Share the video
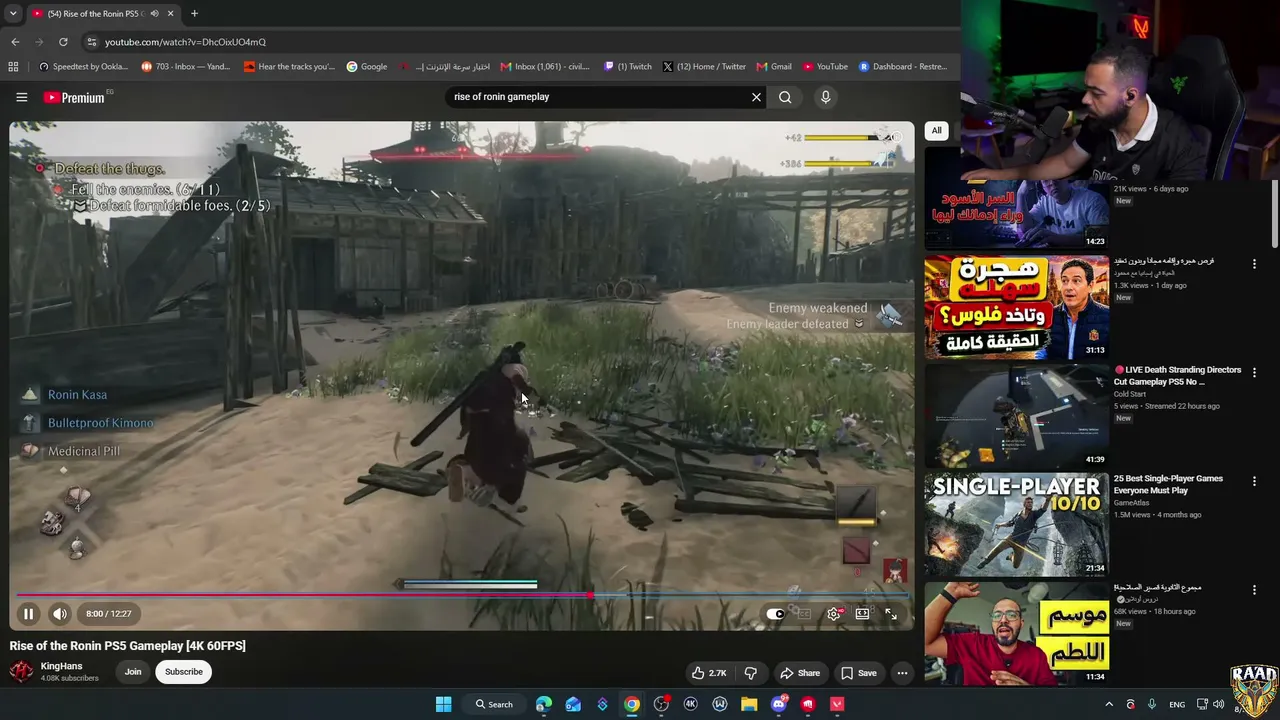Viewport: 1280px width, 720px height. [x=800, y=673]
